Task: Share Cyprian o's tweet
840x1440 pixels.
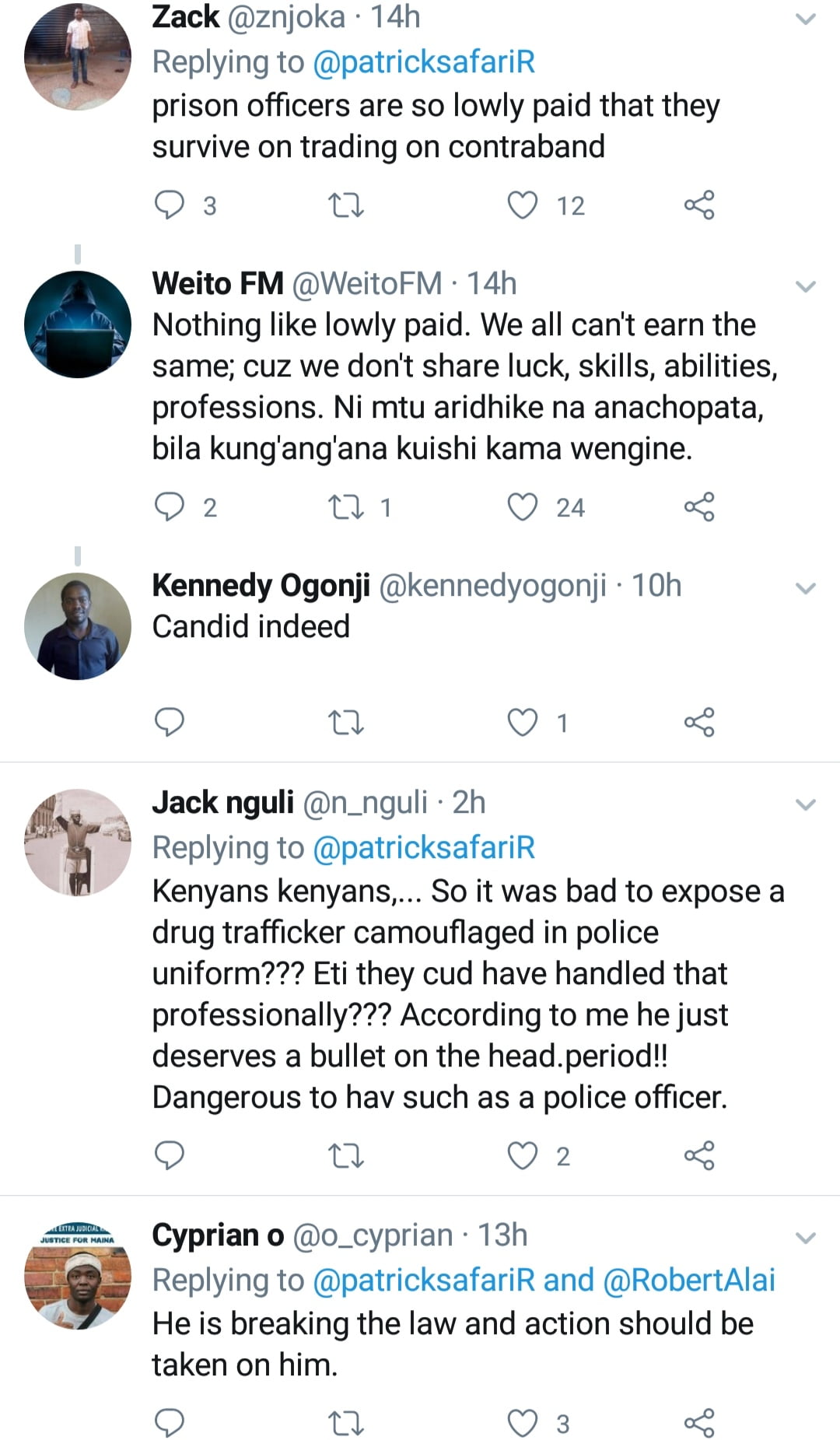Action: 698,1423
